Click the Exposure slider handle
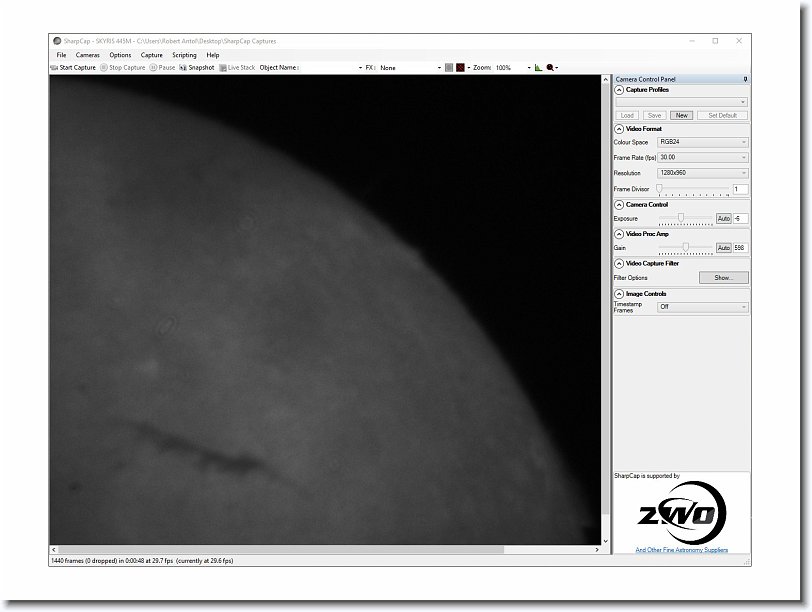The width and height of the screenshot is (812, 612). (x=681, y=218)
